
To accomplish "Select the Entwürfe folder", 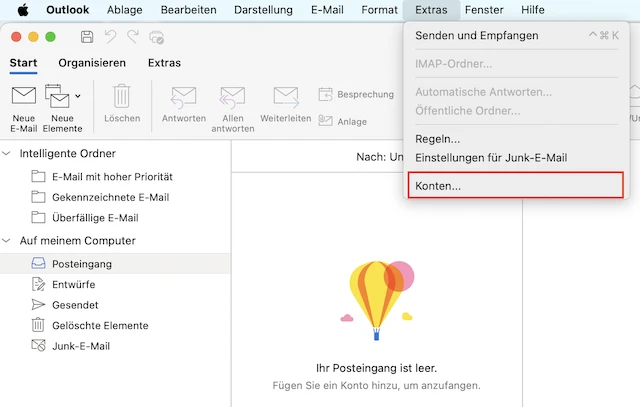I will (x=115, y=284).
